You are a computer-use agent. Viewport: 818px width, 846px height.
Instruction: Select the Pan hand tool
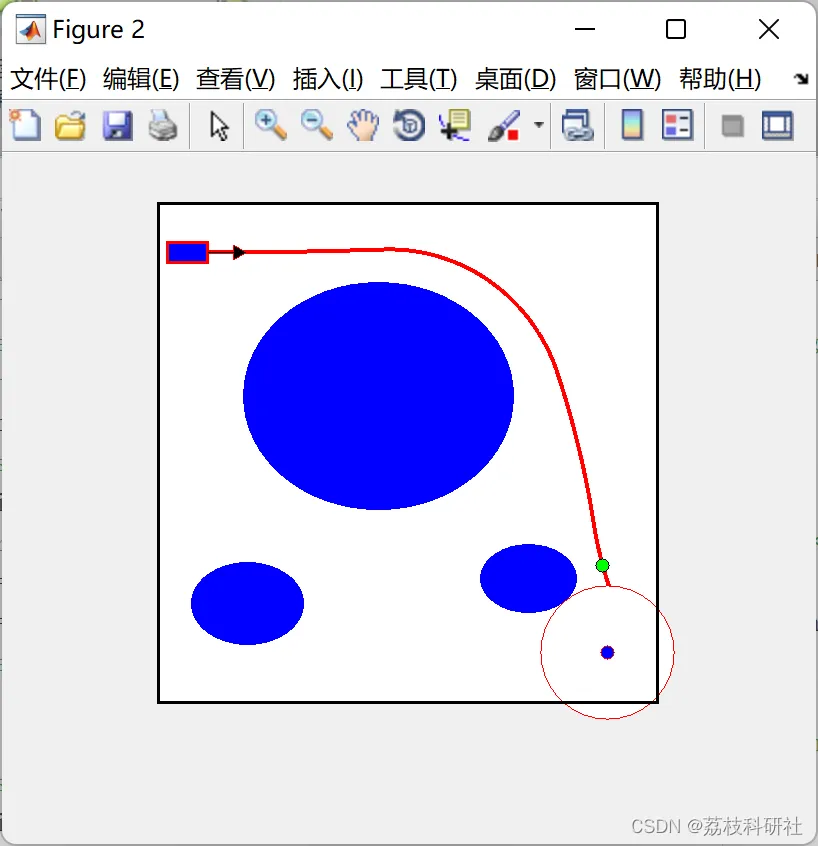[x=363, y=125]
